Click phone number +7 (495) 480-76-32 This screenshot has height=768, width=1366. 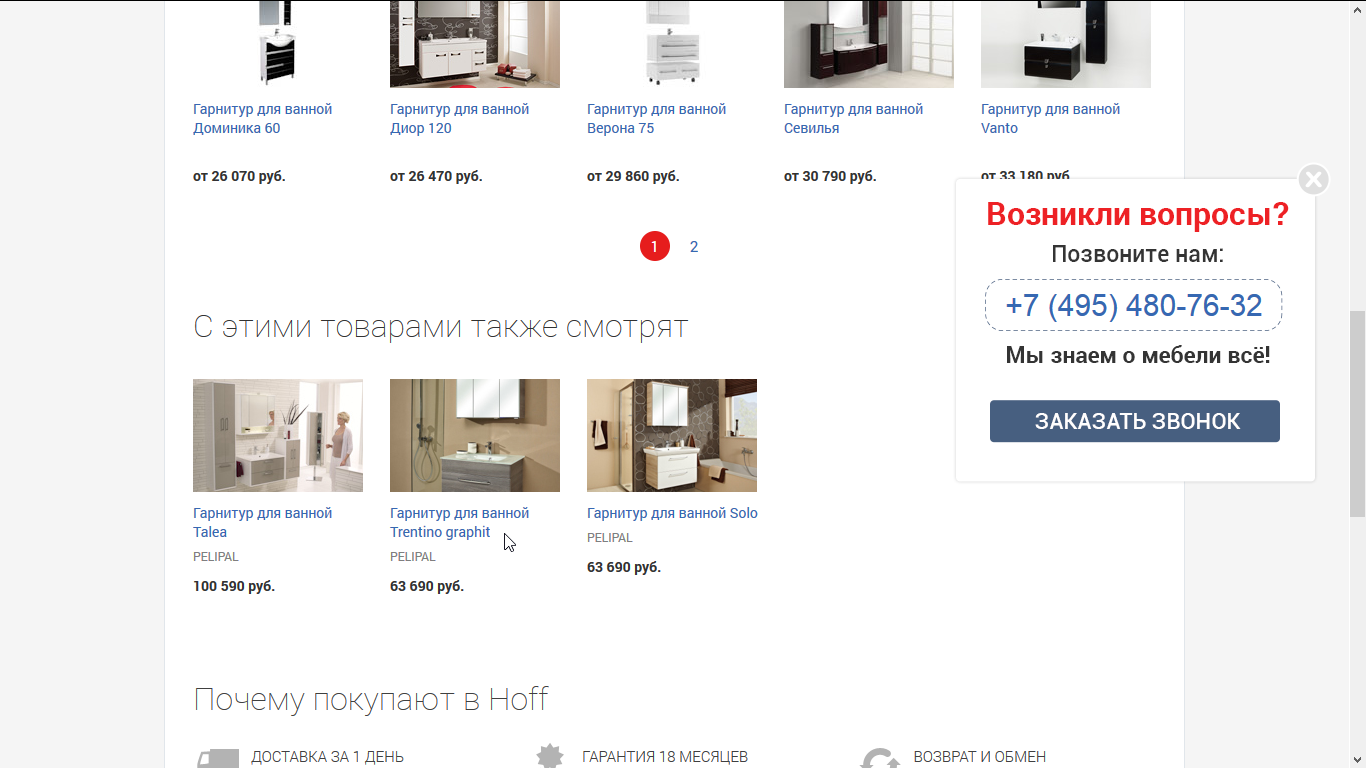click(x=1134, y=305)
